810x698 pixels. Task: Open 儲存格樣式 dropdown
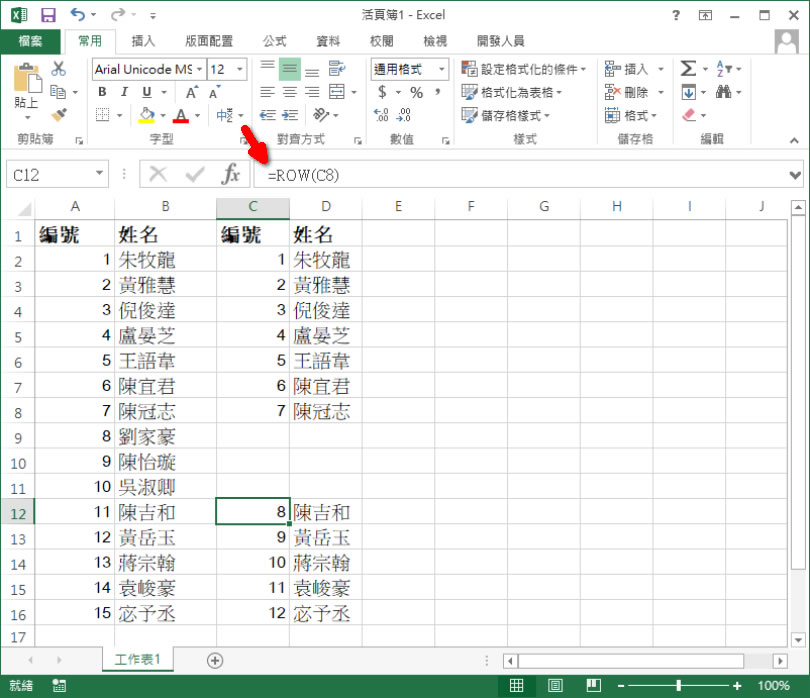click(x=505, y=115)
